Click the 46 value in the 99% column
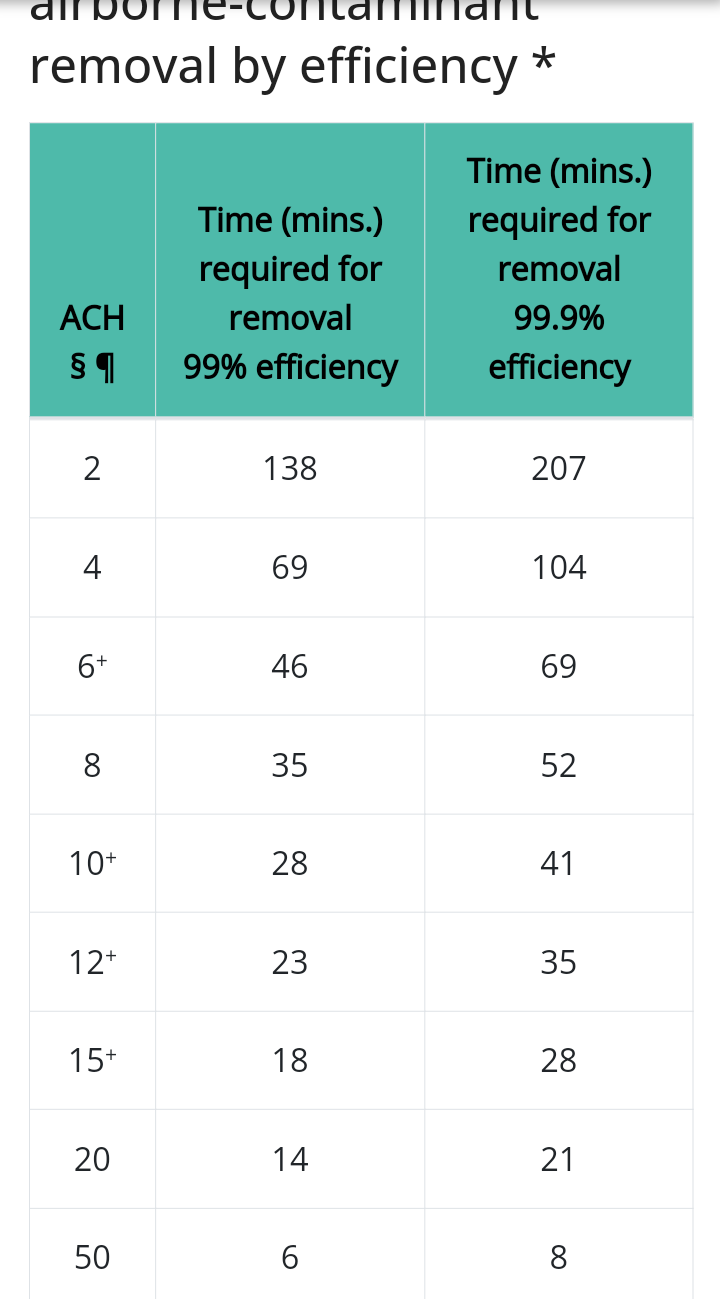The height and width of the screenshot is (1299, 720). [x=290, y=667]
